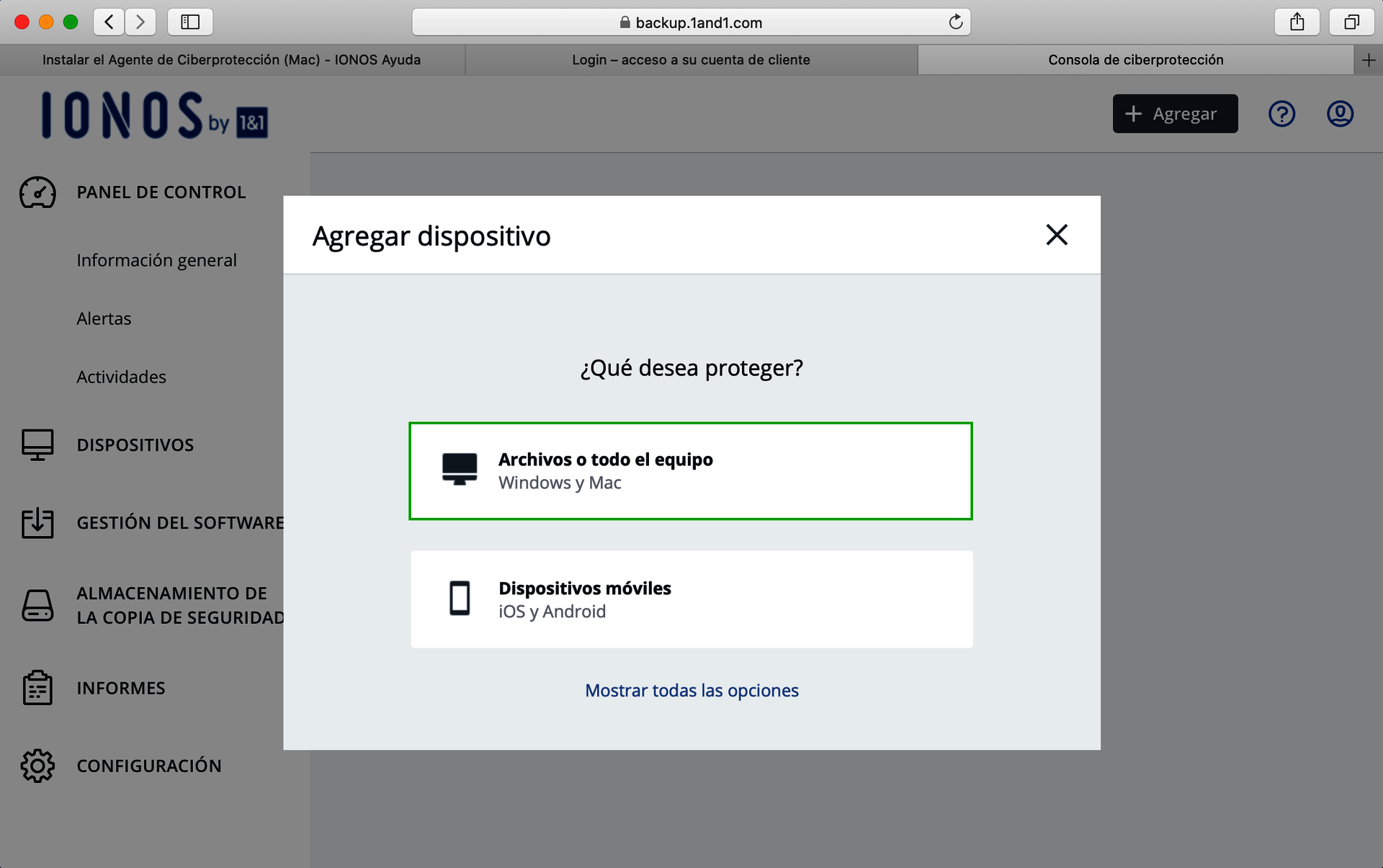This screenshot has width=1383, height=868.
Task: Click the Almacenamiento storage drive icon
Action: [37, 605]
